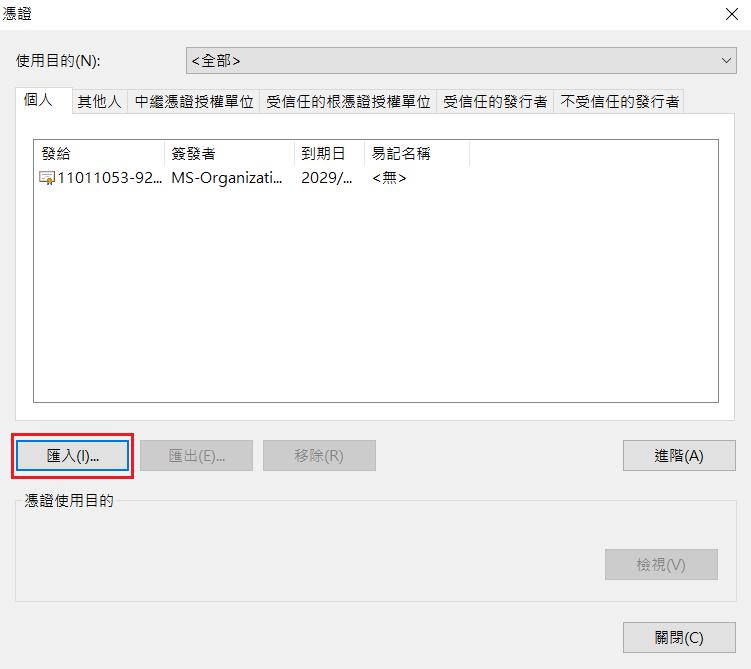Sort by the 易記名稱 column header
751x669 pixels.
[x=417, y=154]
